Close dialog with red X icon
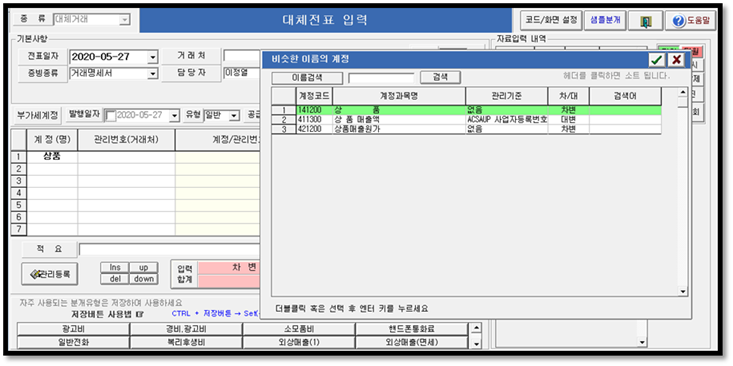The height and width of the screenshot is (366, 733). [676, 60]
